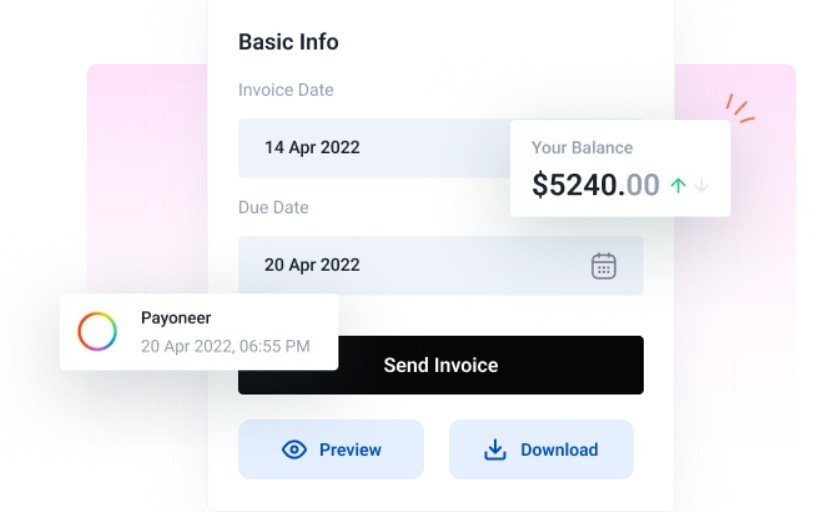
Task: Click the Preview button label
Action: (x=350, y=450)
